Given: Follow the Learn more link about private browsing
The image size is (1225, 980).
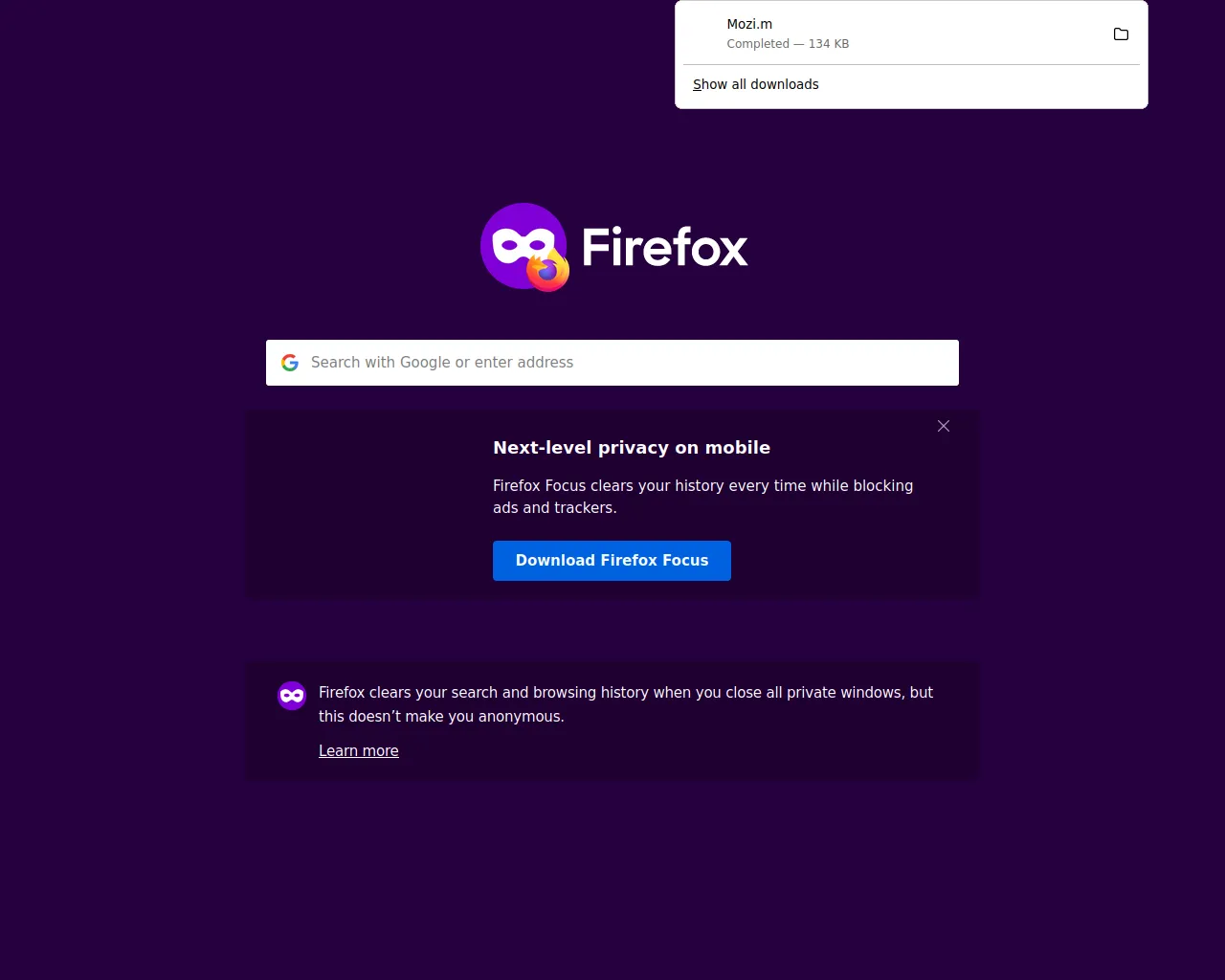Looking at the screenshot, I should click(x=359, y=750).
